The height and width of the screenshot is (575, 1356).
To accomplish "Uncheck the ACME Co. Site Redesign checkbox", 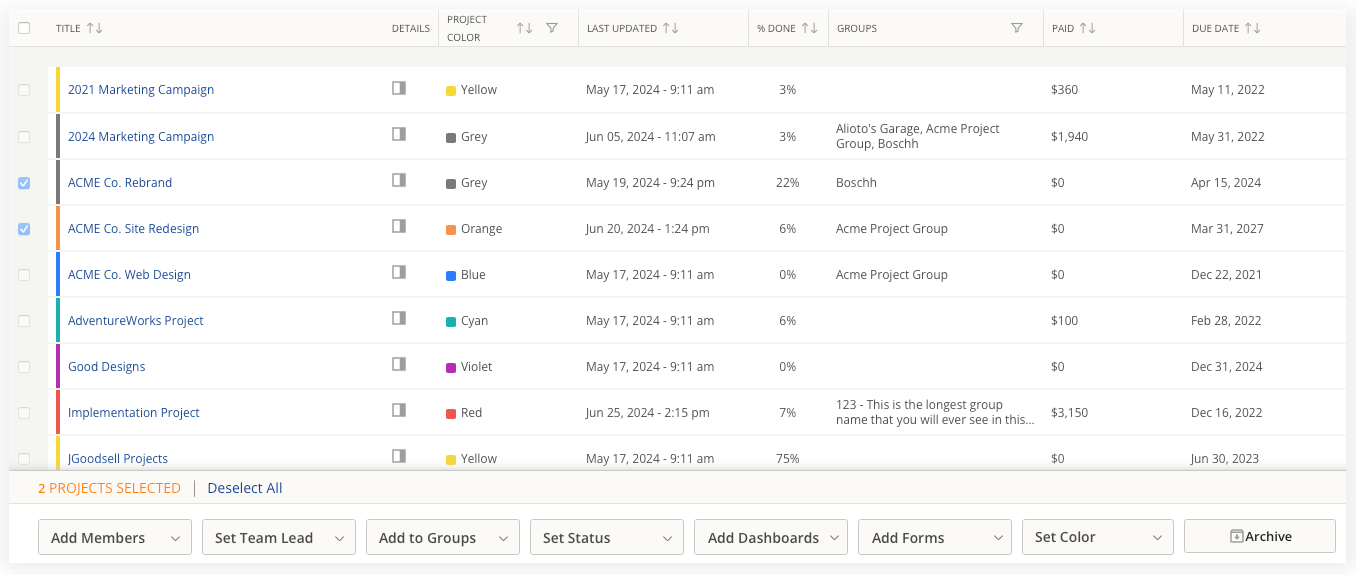I will (x=24, y=229).
